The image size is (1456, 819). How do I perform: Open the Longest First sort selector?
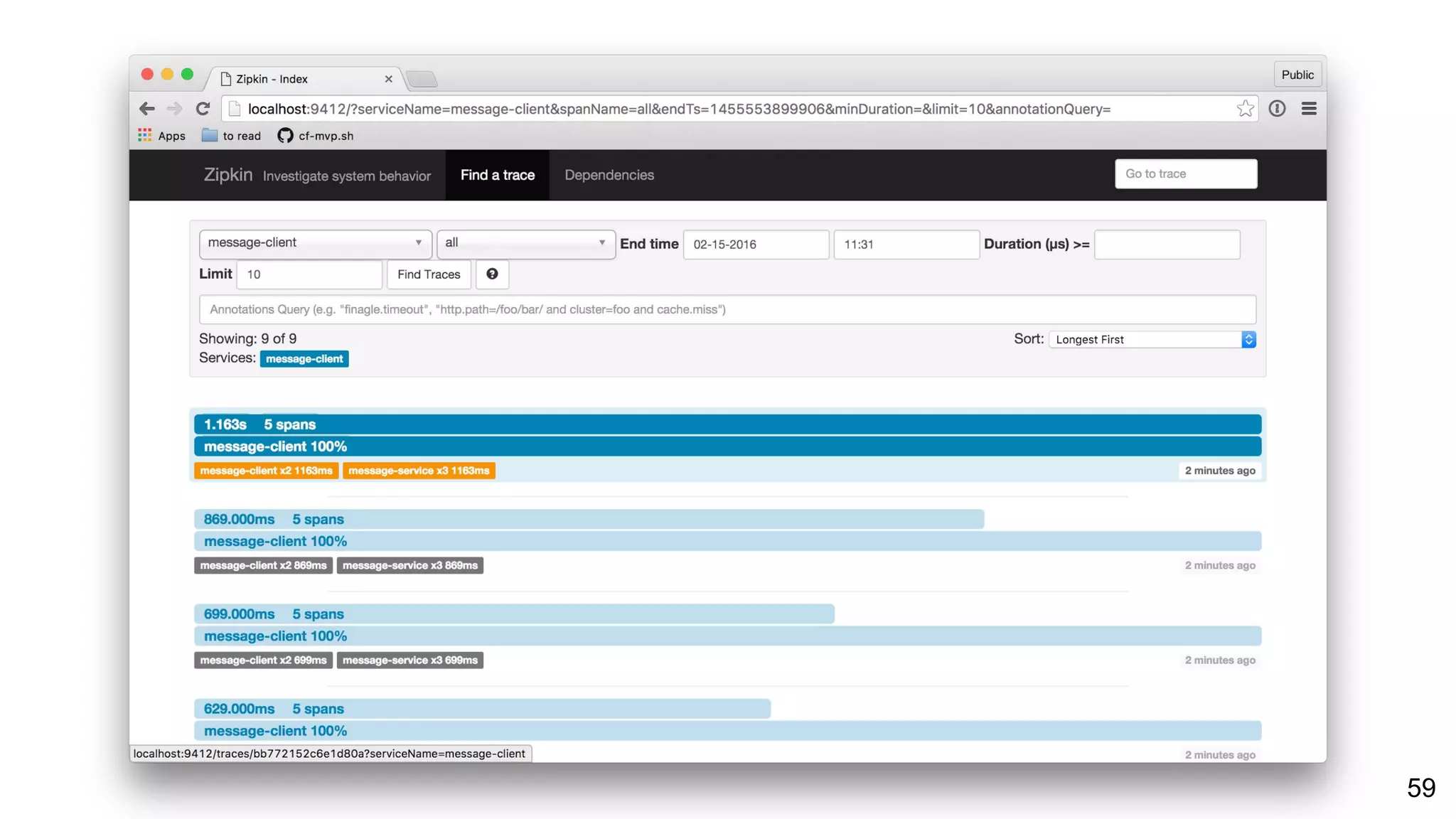pos(1152,340)
